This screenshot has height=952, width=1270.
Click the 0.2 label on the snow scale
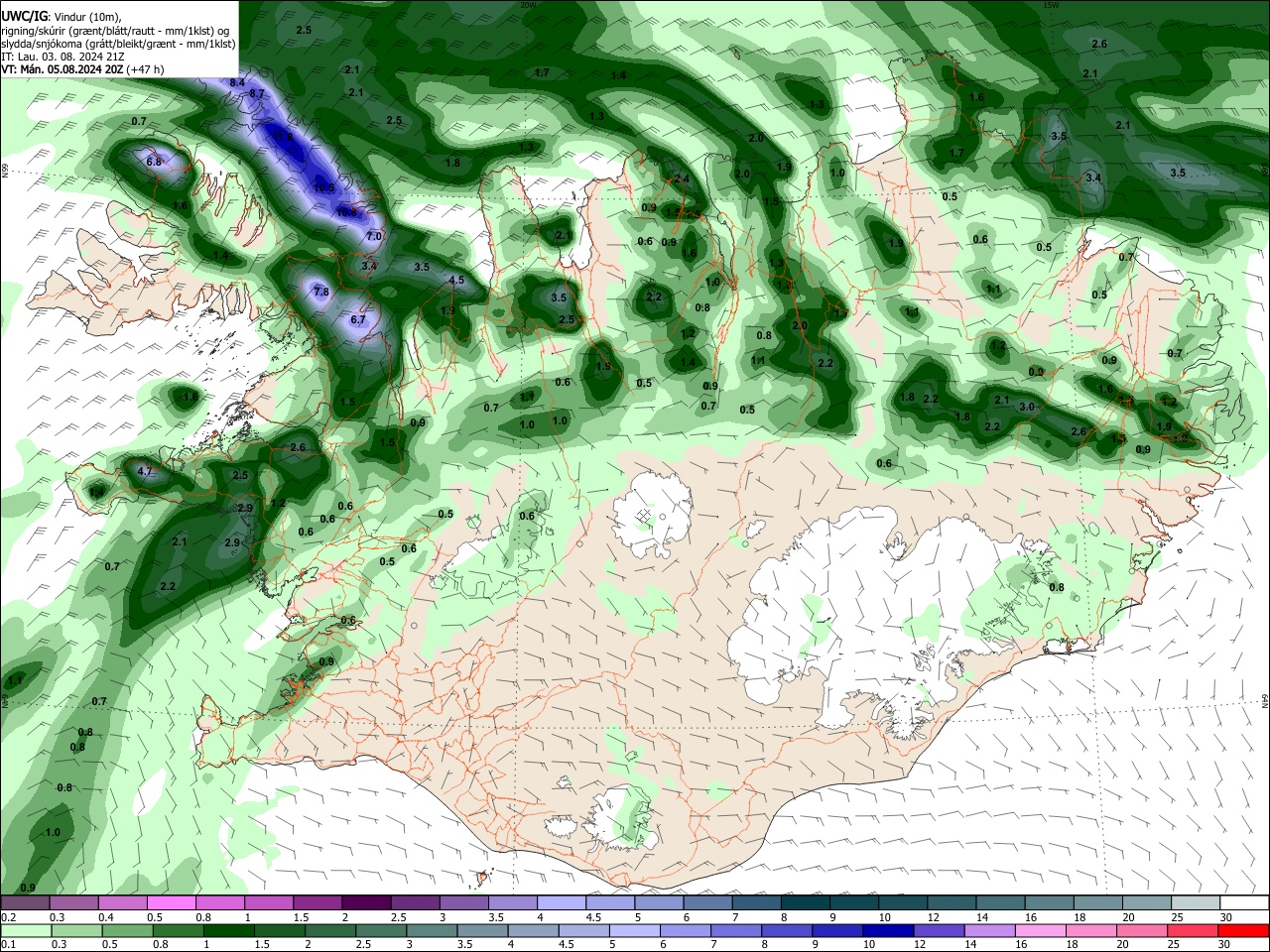click(7, 917)
